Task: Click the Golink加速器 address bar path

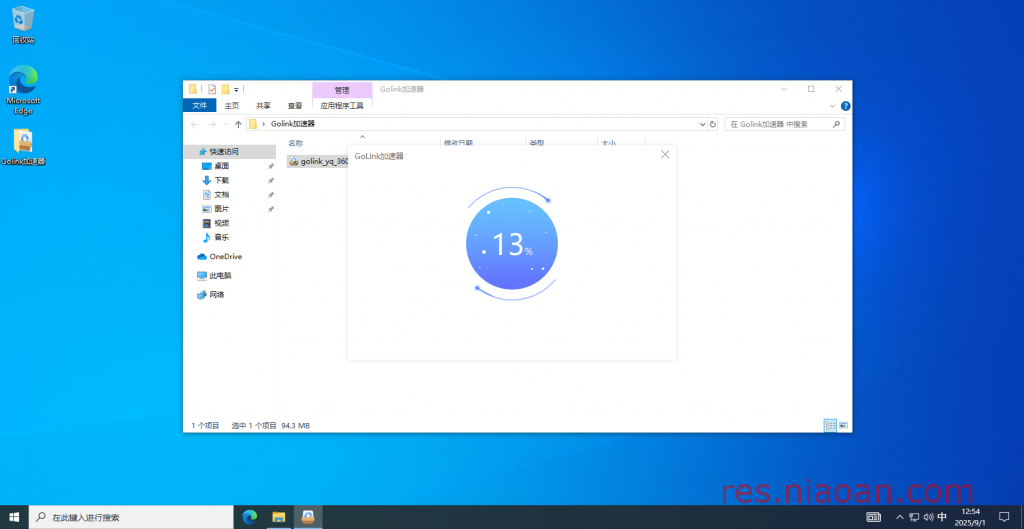Action: click(293, 123)
